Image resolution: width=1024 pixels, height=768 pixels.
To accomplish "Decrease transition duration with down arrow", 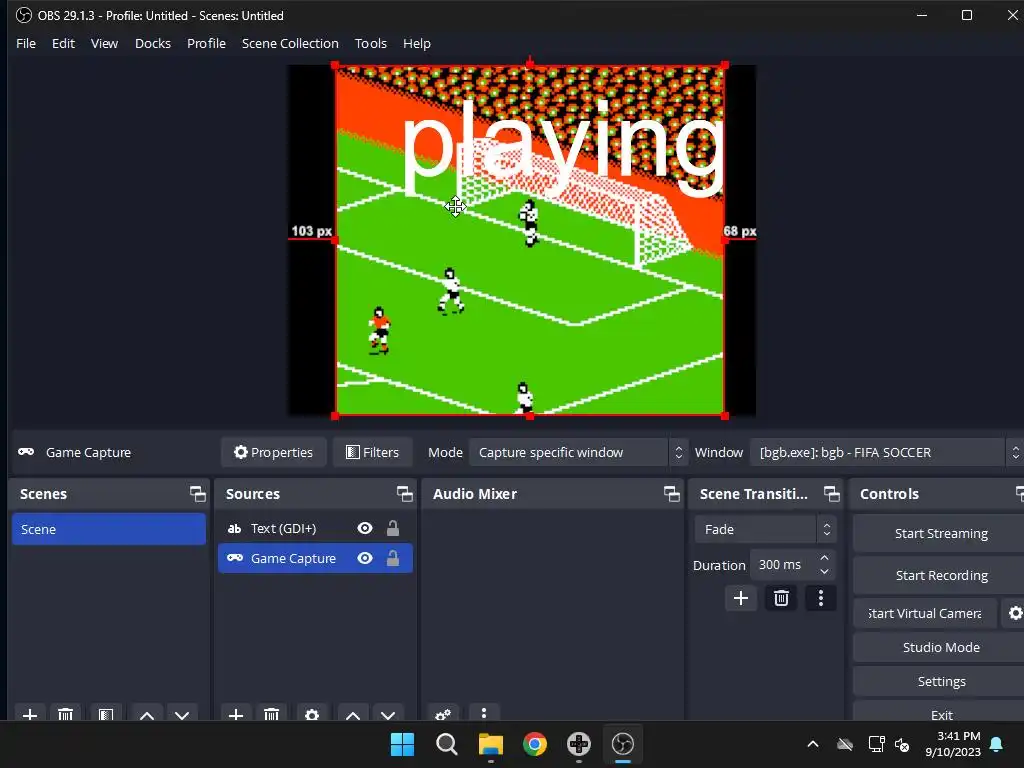I will pos(825,571).
